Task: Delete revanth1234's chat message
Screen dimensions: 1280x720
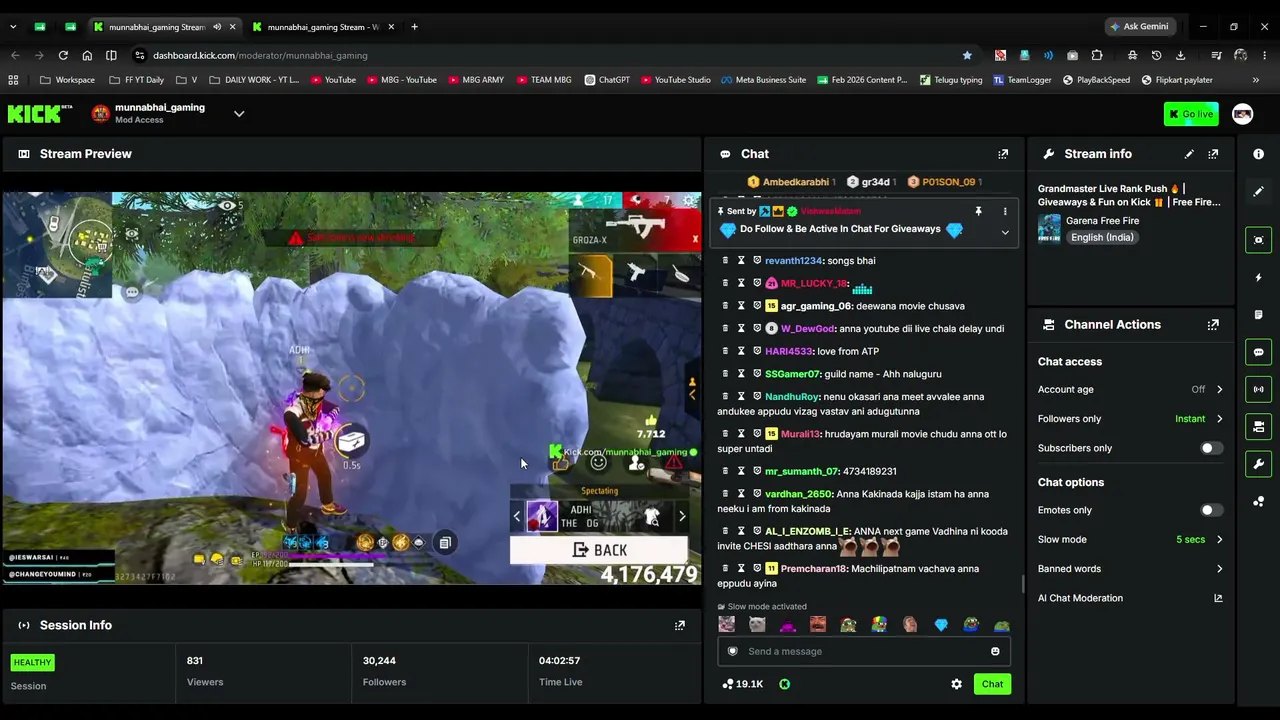Action: [725, 261]
